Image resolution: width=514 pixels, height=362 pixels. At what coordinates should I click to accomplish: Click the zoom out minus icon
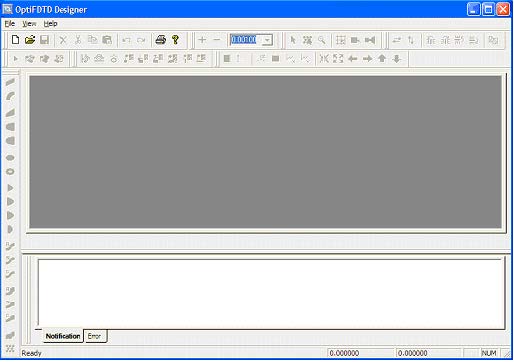tap(217, 40)
